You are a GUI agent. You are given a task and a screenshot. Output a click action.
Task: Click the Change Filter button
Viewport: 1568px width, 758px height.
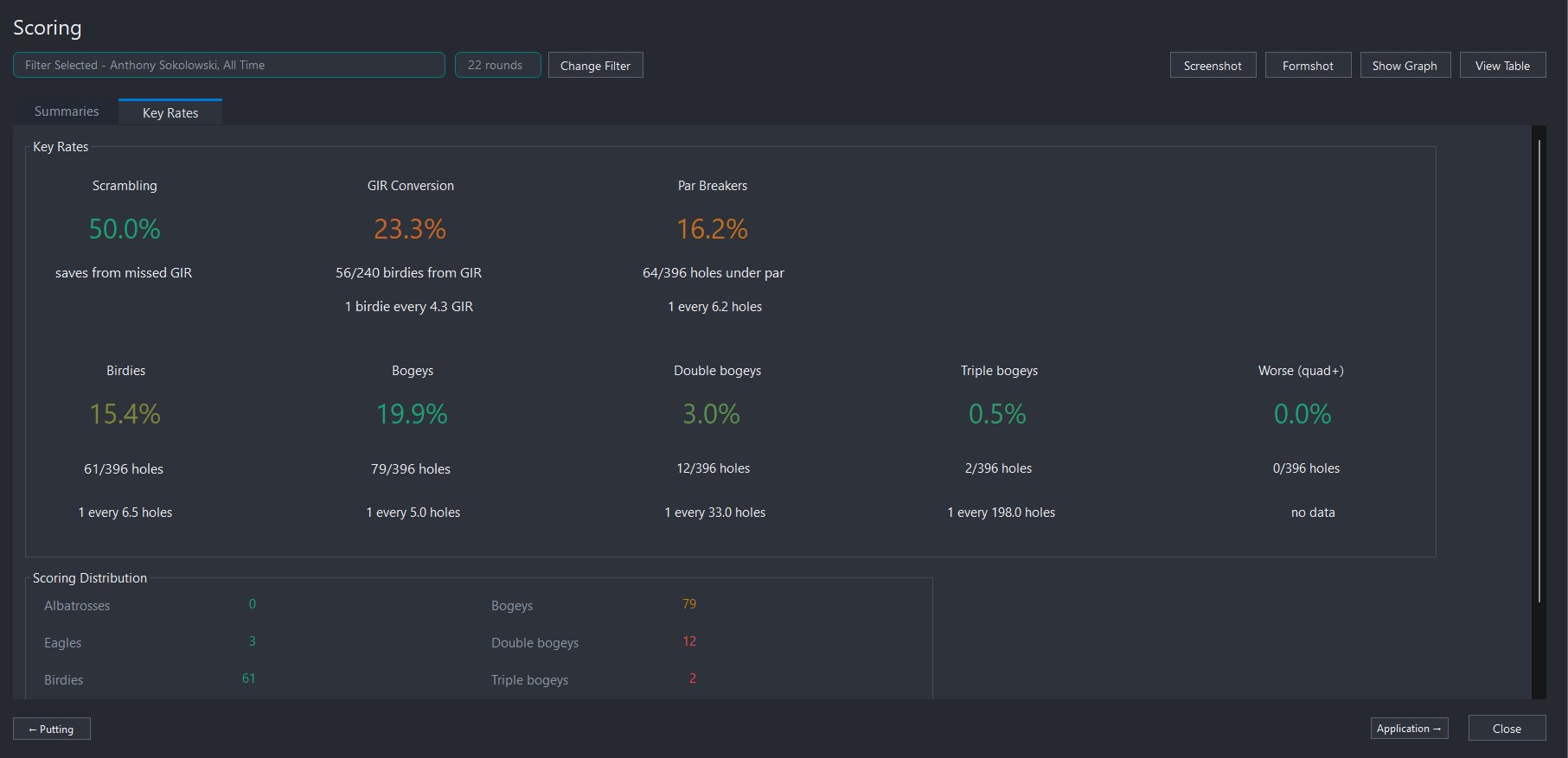595,66
